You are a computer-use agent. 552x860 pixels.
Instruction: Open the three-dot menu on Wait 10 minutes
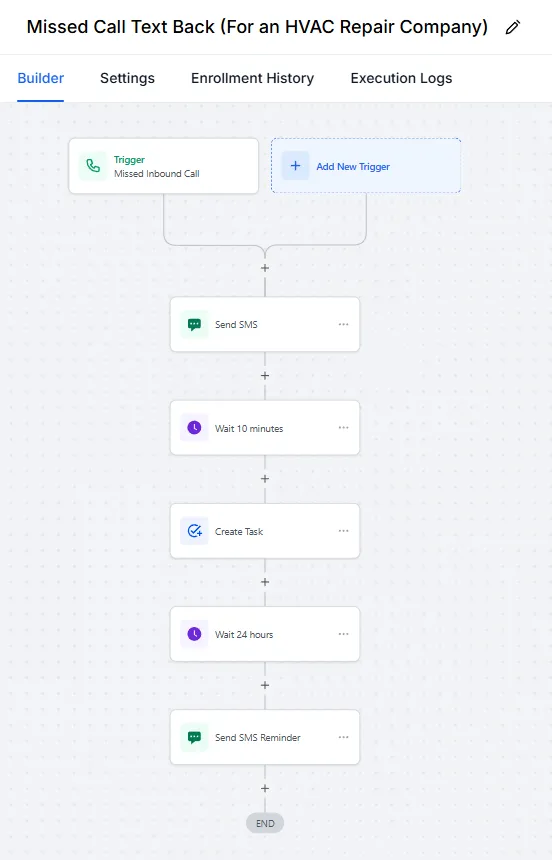pos(343,427)
